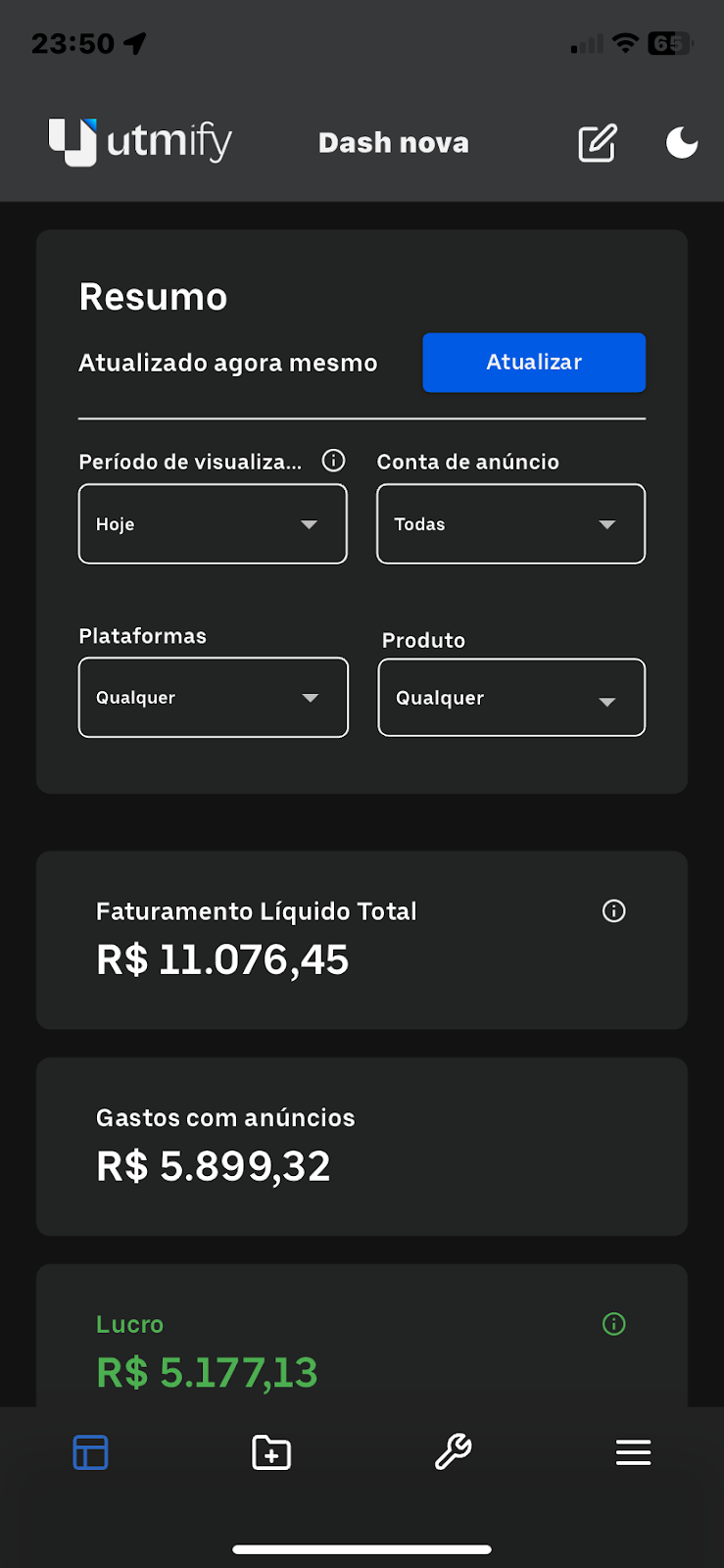The width and height of the screenshot is (724, 1568).
Task: Tap the battery indicator in status bar
Action: click(670, 43)
